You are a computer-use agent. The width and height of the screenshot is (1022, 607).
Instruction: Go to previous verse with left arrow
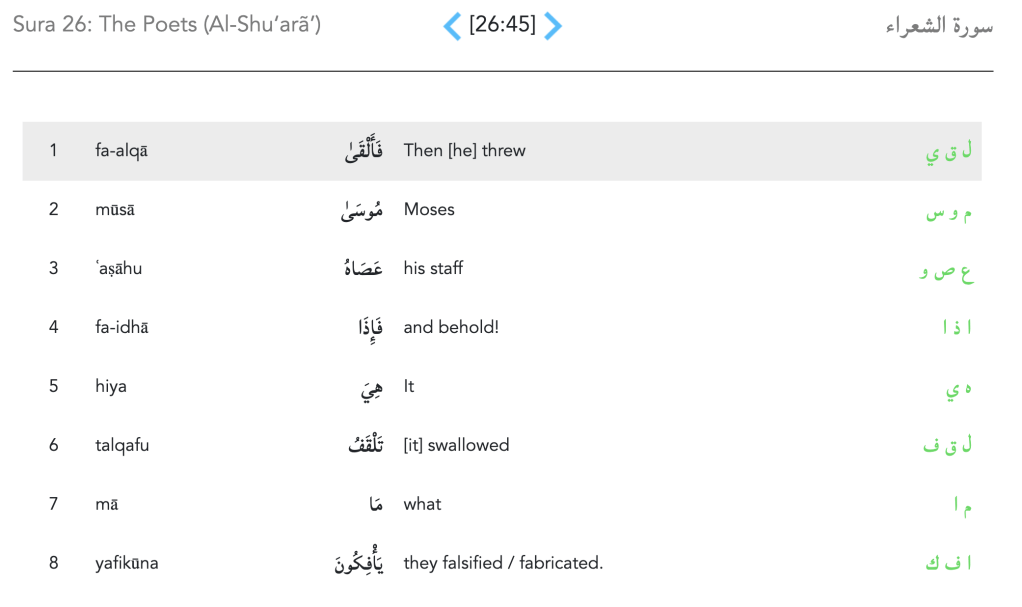click(452, 26)
